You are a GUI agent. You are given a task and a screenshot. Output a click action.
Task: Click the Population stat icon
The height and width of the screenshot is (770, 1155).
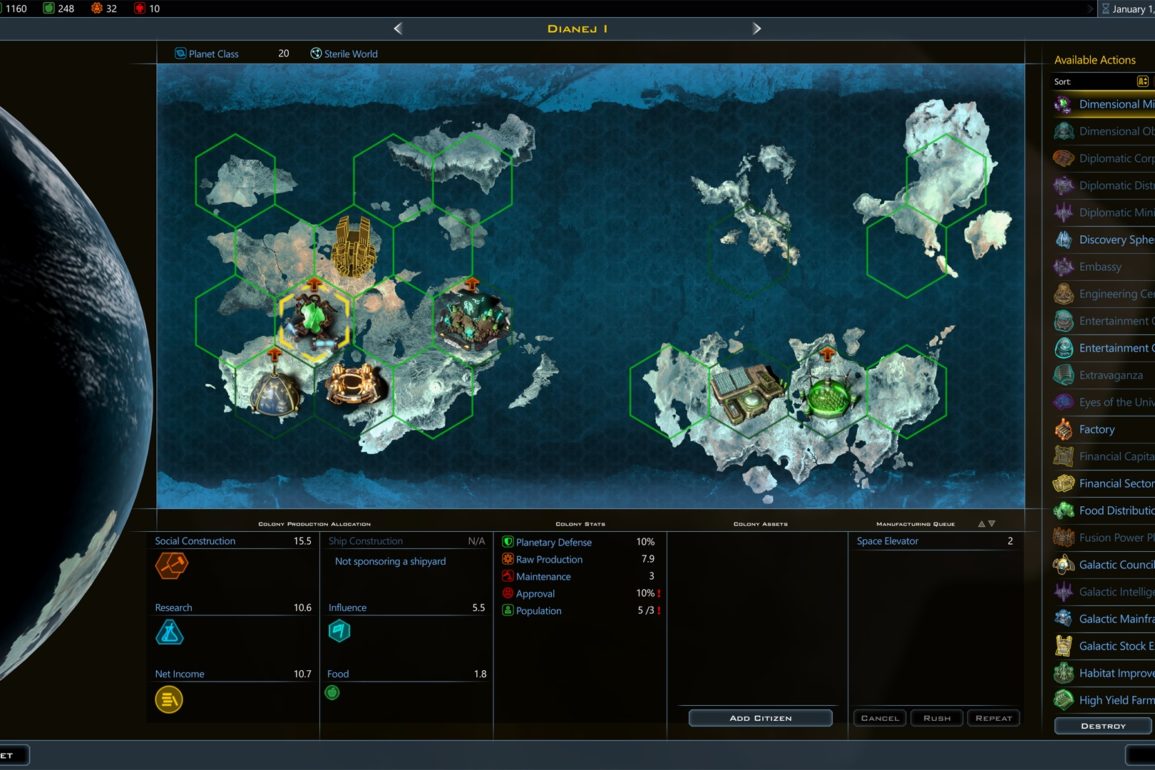(x=508, y=610)
